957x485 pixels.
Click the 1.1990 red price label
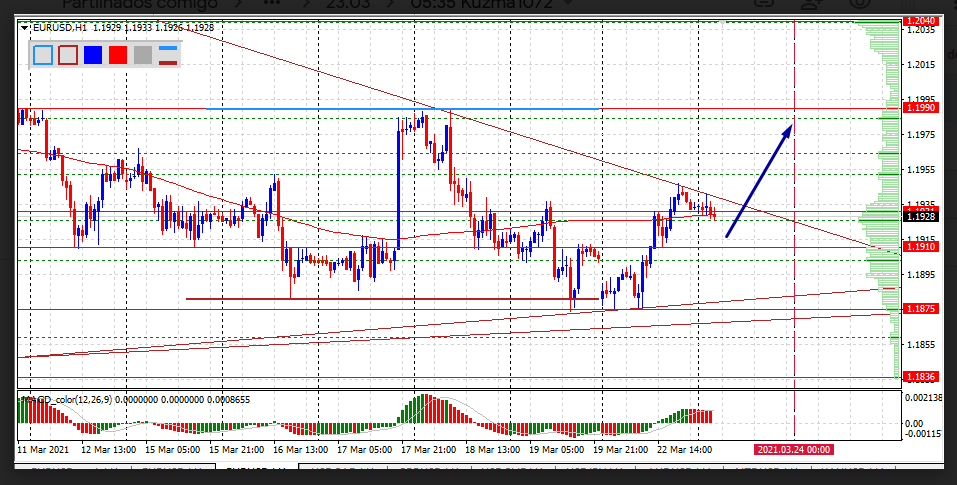tap(919, 107)
